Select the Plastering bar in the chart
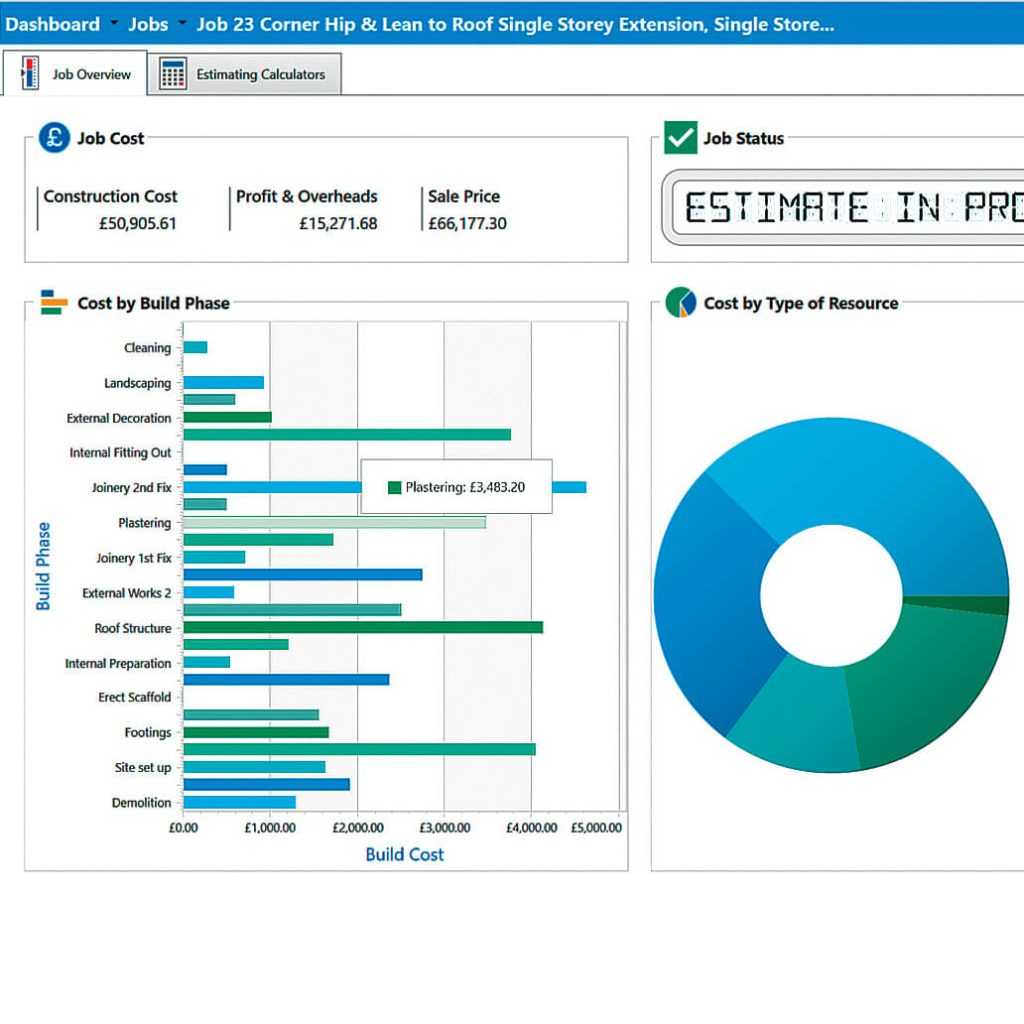The image size is (1024, 1024). [x=334, y=522]
